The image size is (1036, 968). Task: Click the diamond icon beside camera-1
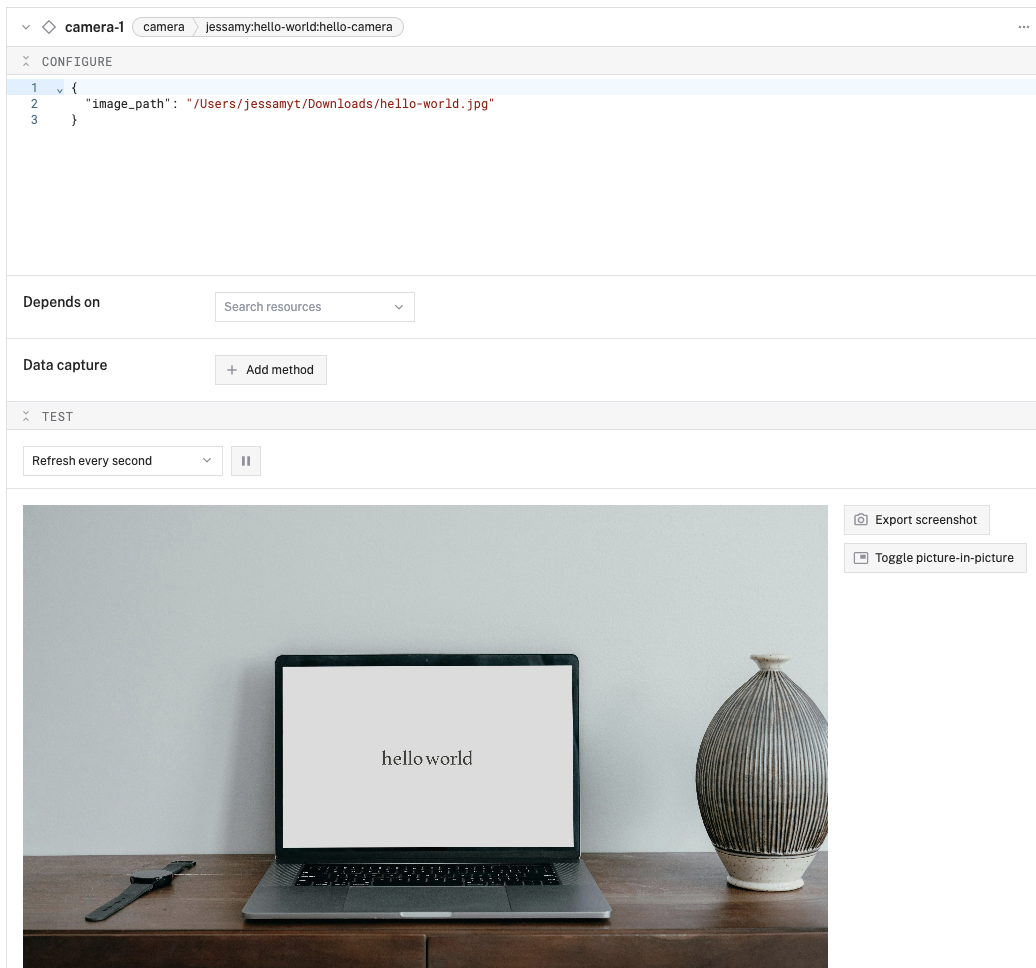[x=48, y=27]
